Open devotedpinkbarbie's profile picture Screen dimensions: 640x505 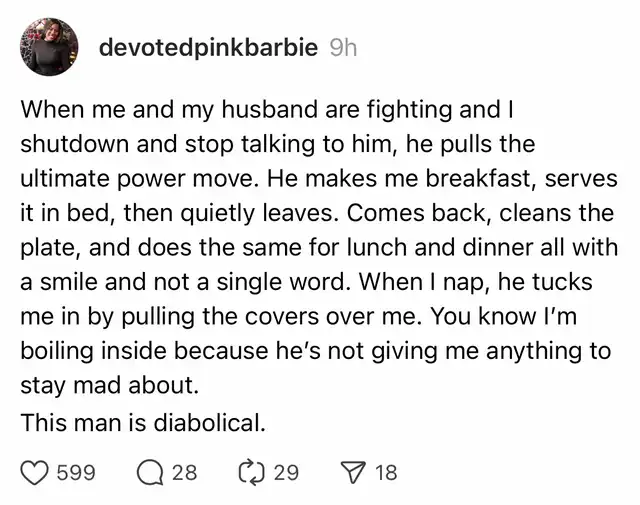click(x=49, y=47)
